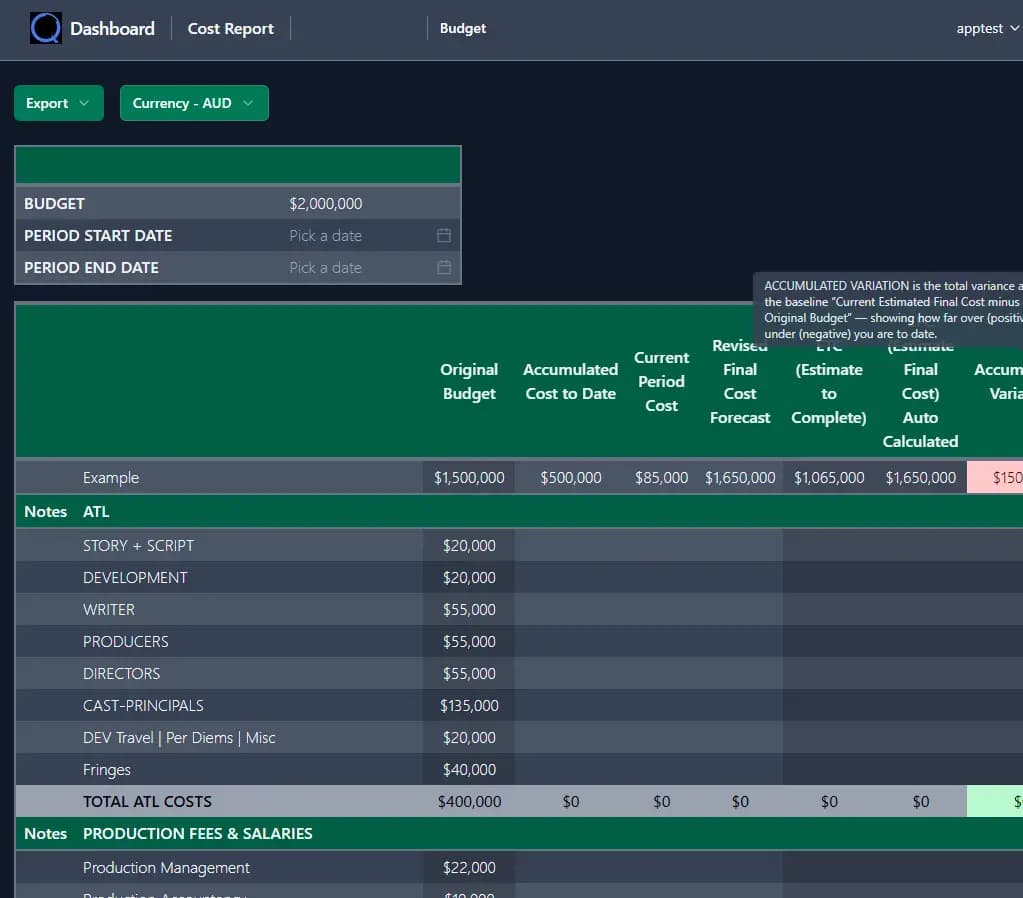Click CAST-PRINCIPALS budget $135,000
The height and width of the screenshot is (898, 1023).
(x=469, y=705)
